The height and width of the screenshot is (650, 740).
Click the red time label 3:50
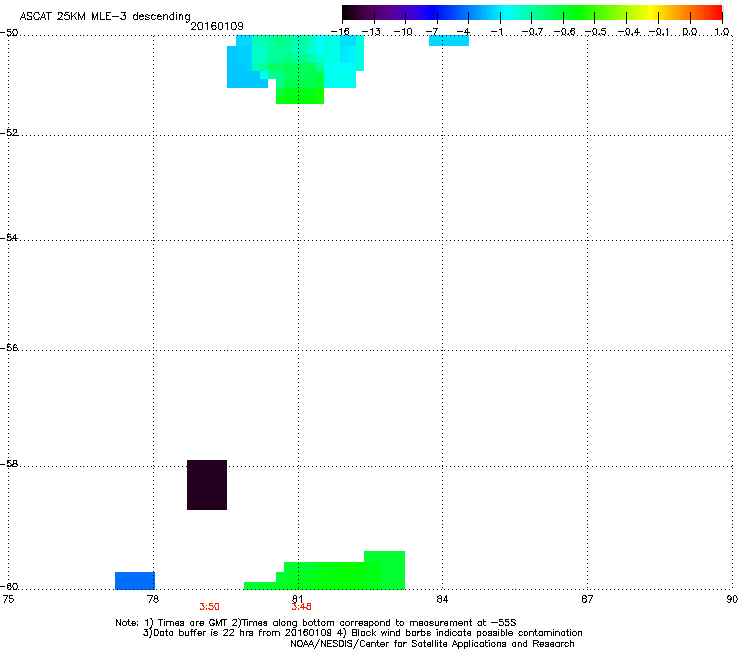click(209, 607)
